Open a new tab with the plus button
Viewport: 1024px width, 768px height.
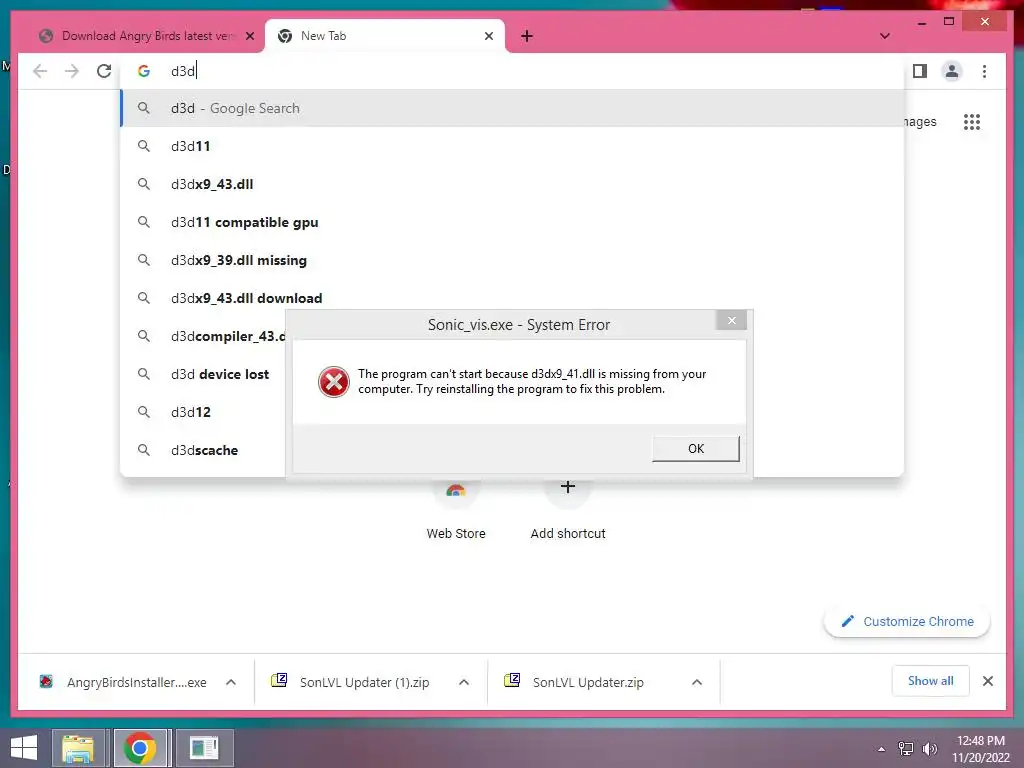click(526, 36)
